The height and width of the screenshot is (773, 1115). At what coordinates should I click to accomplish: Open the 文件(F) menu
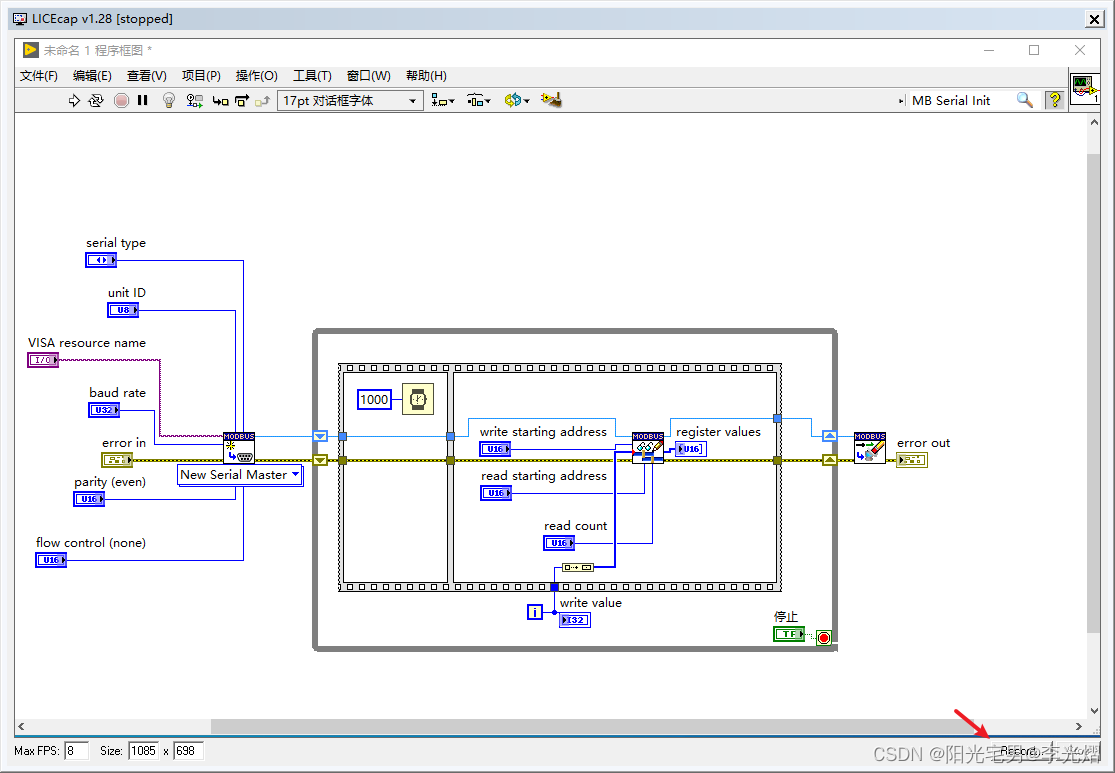pyautogui.click(x=38, y=75)
